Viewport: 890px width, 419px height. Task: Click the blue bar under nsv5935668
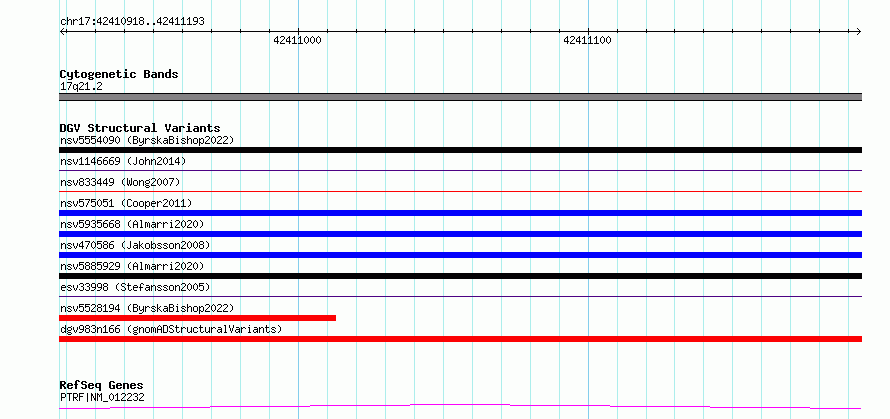pos(460,234)
